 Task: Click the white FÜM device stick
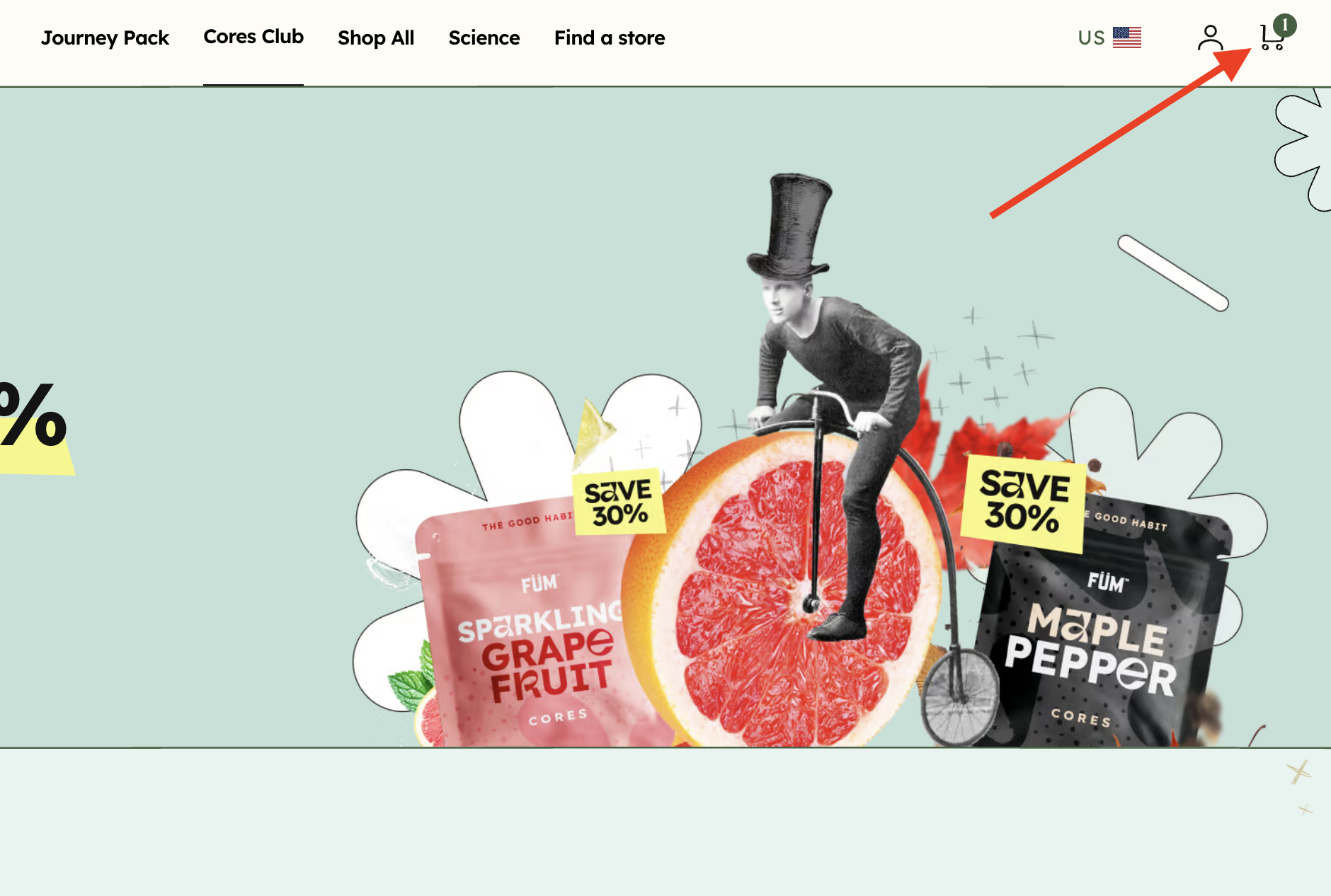coord(1173,272)
